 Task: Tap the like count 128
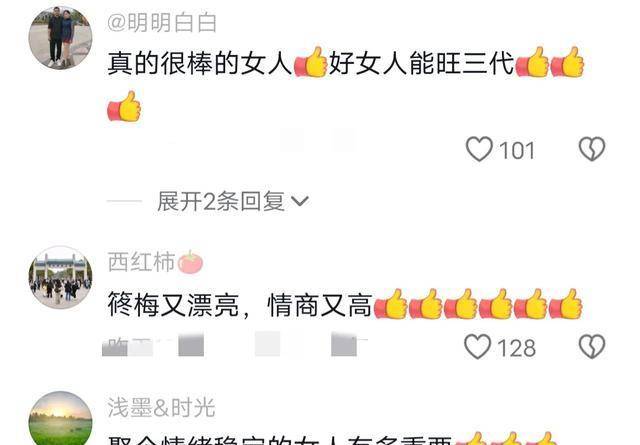tap(516, 348)
